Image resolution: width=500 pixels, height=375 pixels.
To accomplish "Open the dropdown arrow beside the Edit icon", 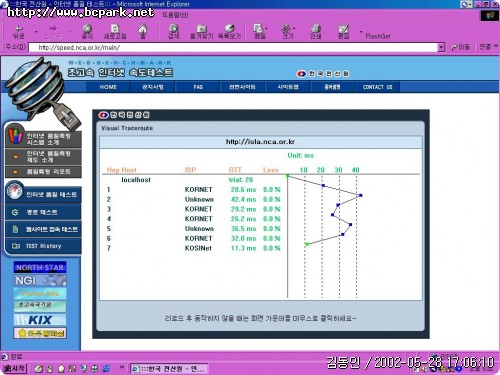I will [x=361, y=32].
